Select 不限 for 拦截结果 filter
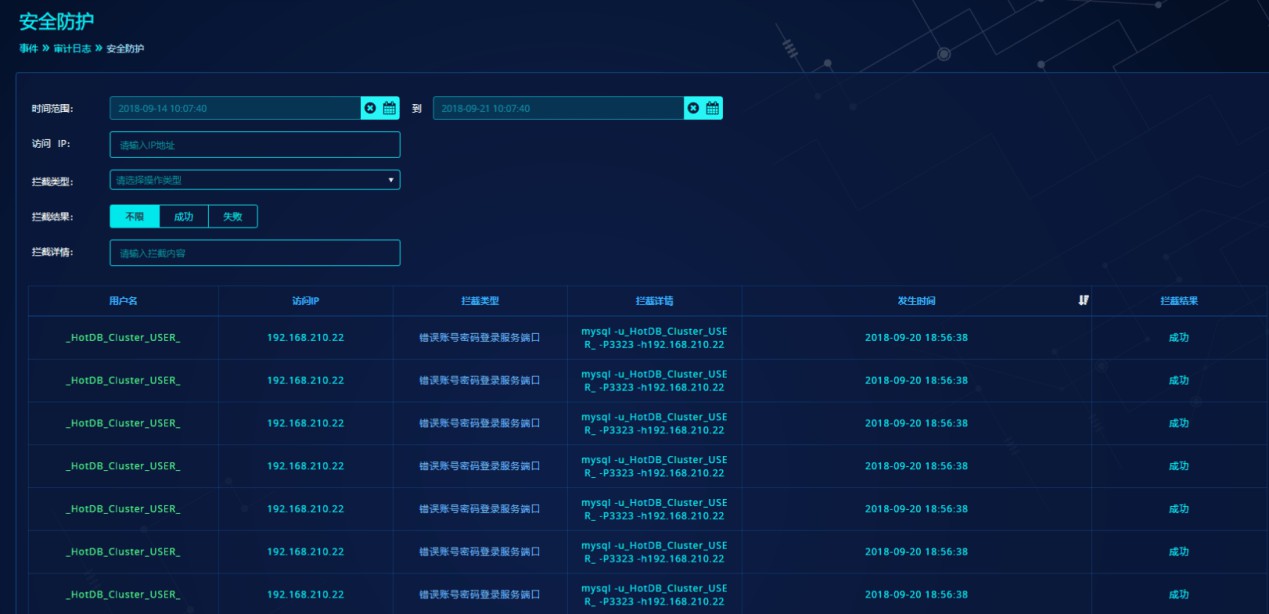Image resolution: width=1269 pixels, height=614 pixels. tap(134, 216)
